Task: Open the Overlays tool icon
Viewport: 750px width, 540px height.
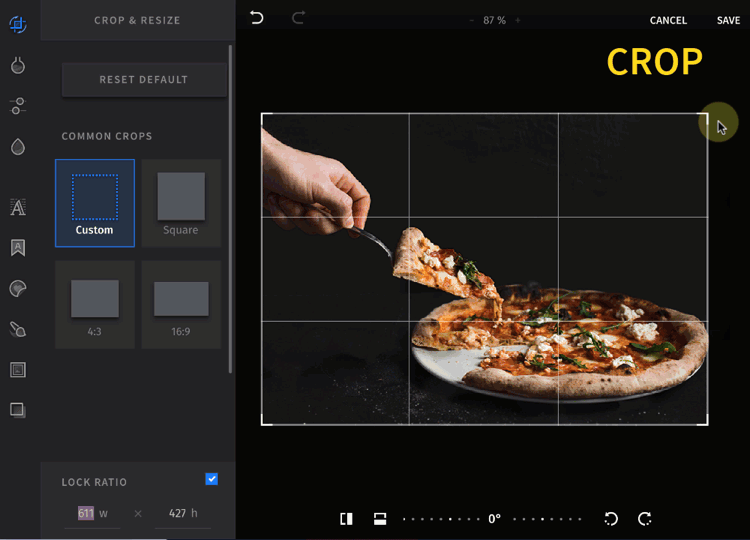Action: 18,410
